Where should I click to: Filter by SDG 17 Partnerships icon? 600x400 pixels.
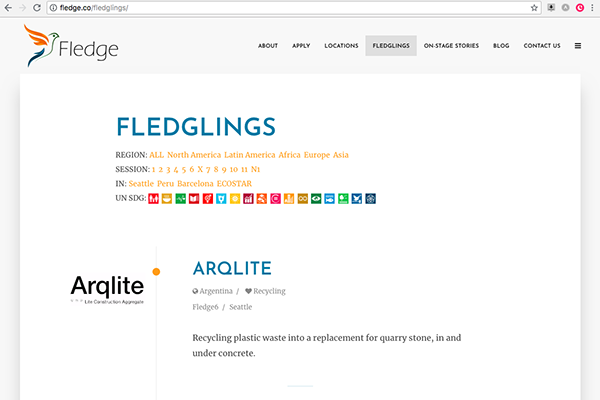pyautogui.click(x=370, y=199)
